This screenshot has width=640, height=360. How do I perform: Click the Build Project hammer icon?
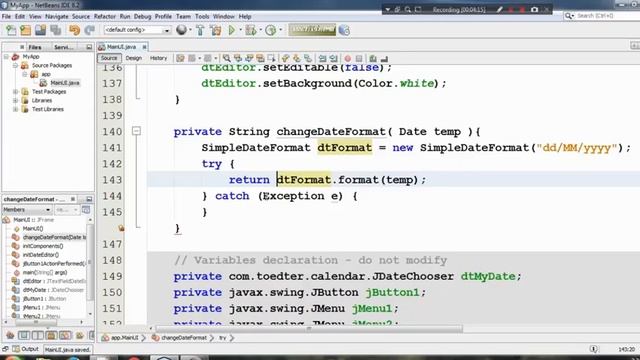click(x=200, y=30)
